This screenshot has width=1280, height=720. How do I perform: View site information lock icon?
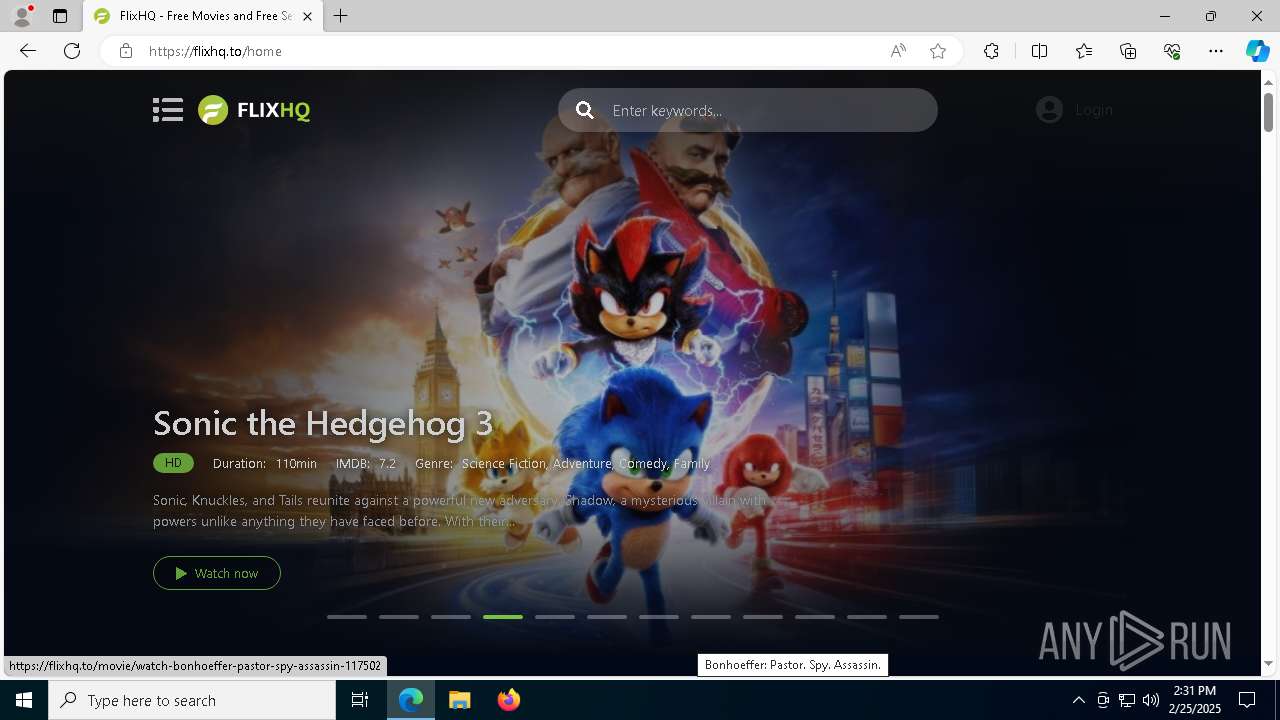click(x=126, y=51)
